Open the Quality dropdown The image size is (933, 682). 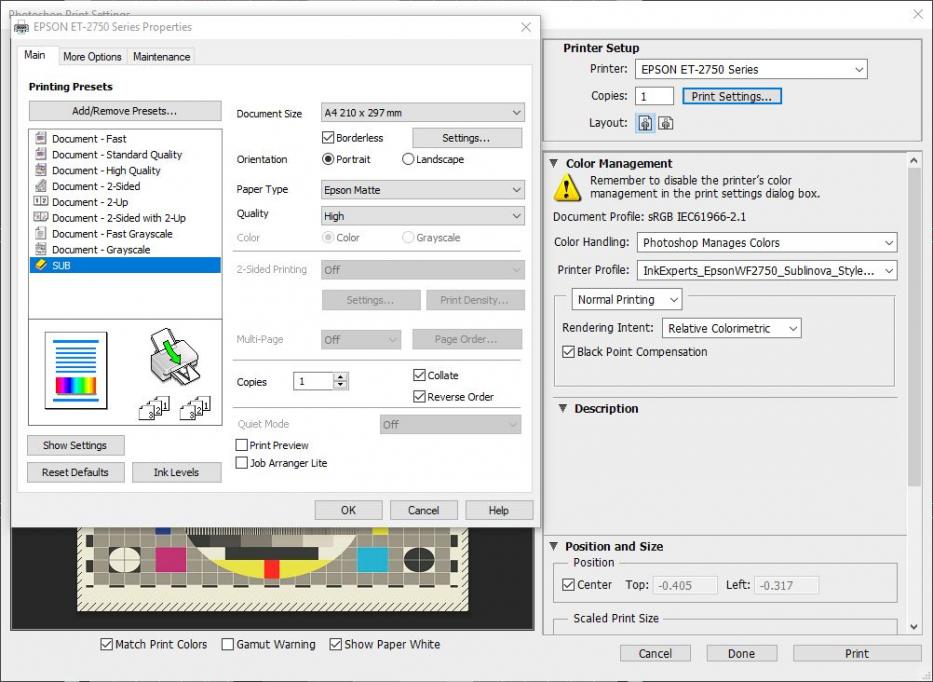point(422,216)
